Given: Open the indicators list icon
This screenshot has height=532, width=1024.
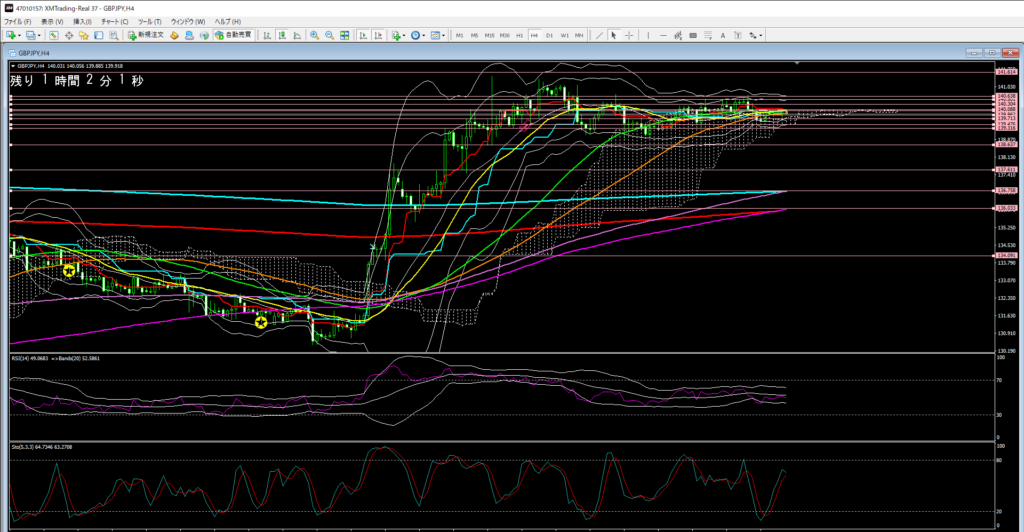Looking at the screenshot, I should pos(396,35).
